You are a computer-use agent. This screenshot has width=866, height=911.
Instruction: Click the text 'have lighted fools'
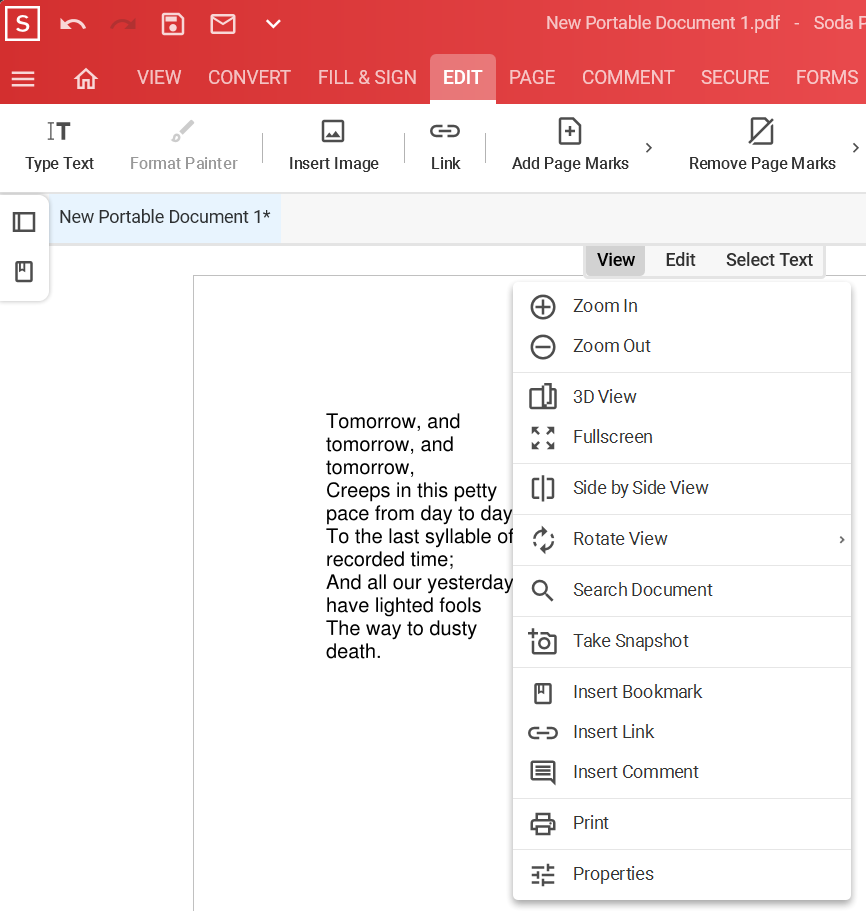tap(404, 605)
